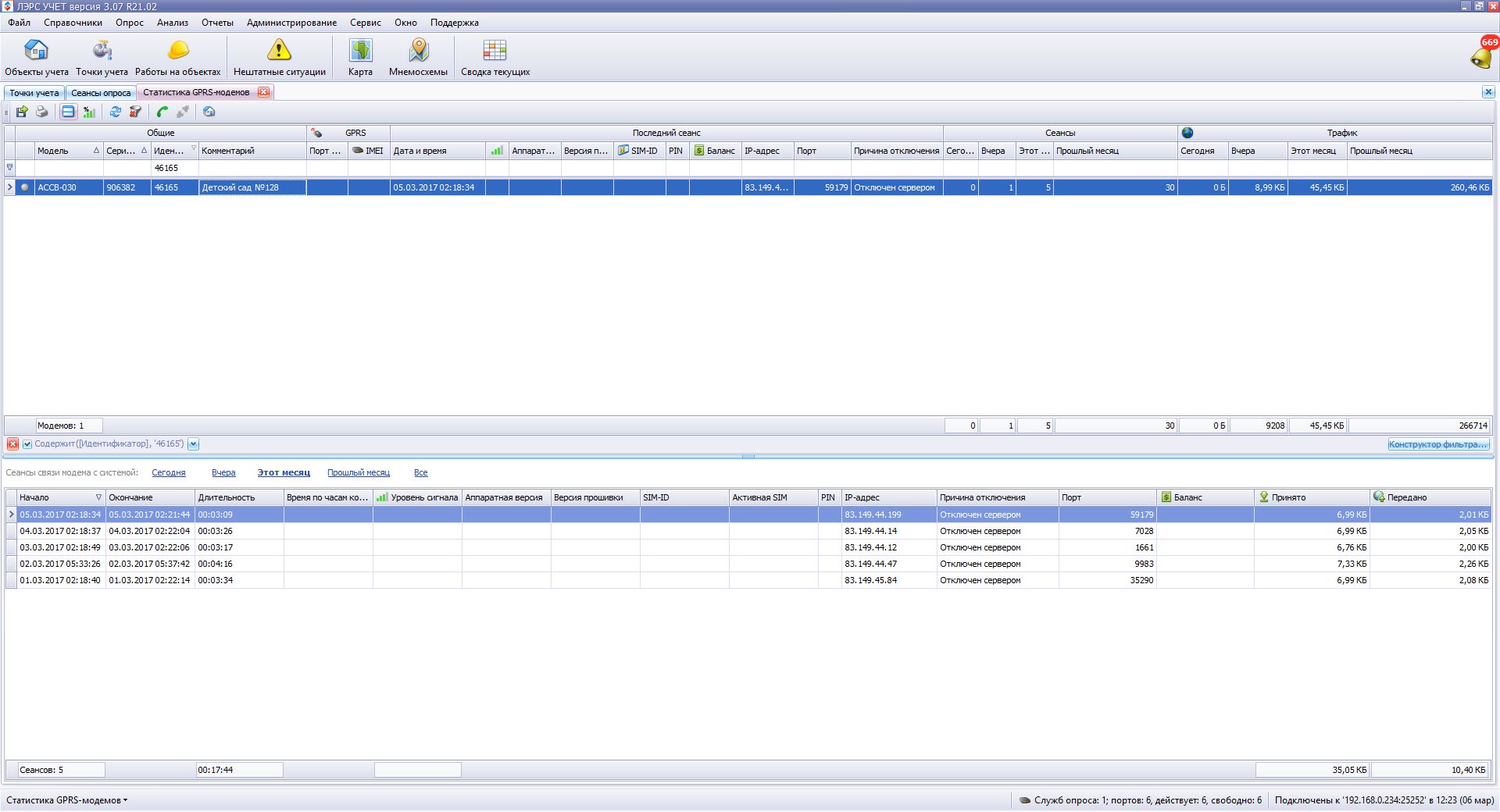Image resolution: width=1500 pixels, height=812 pixels.
Task: Click the identifier filter field with 46165
Action: click(174, 168)
